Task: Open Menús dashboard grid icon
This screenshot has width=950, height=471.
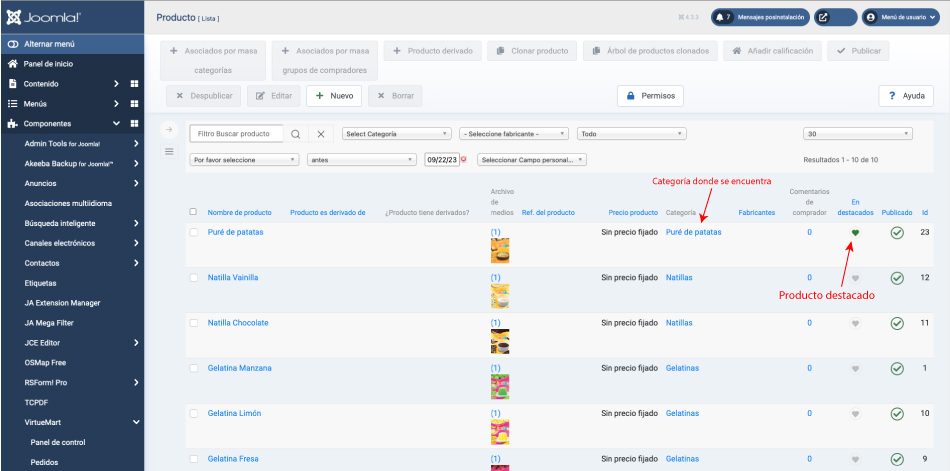Action: pyautogui.click(x=135, y=104)
